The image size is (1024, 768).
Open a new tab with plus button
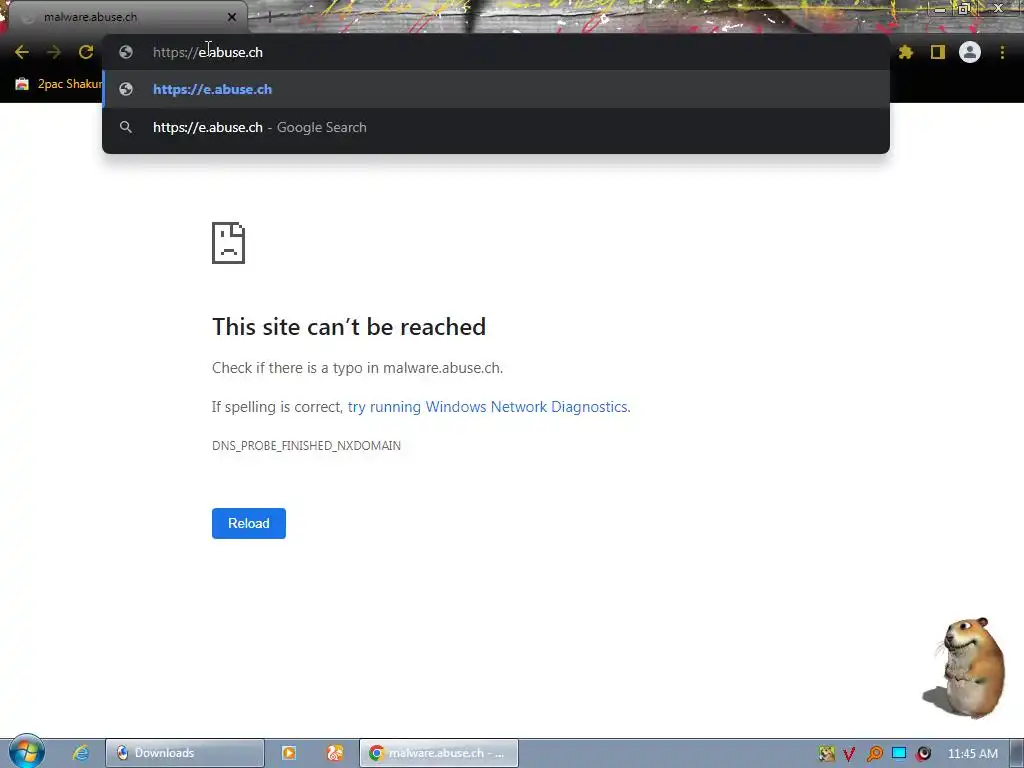tap(269, 18)
